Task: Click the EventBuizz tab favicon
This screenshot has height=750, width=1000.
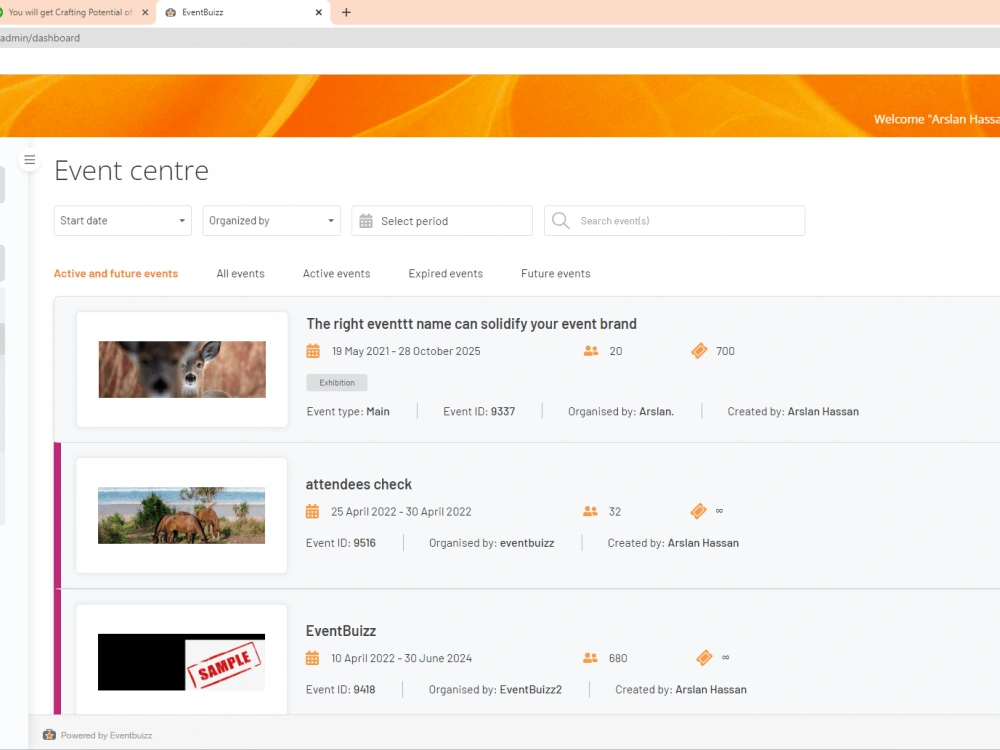Action: pos(170,12)
